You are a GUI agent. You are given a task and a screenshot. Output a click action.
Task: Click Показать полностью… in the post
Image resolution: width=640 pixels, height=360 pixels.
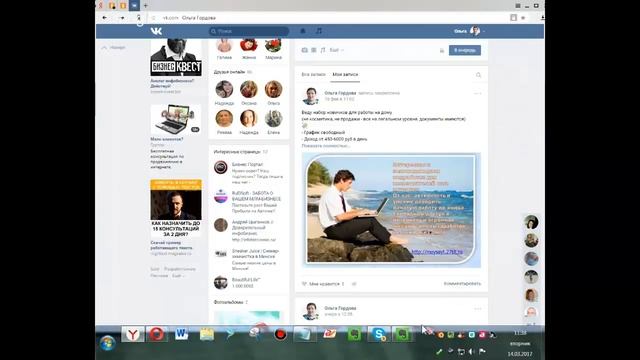[x=326, y=146]
